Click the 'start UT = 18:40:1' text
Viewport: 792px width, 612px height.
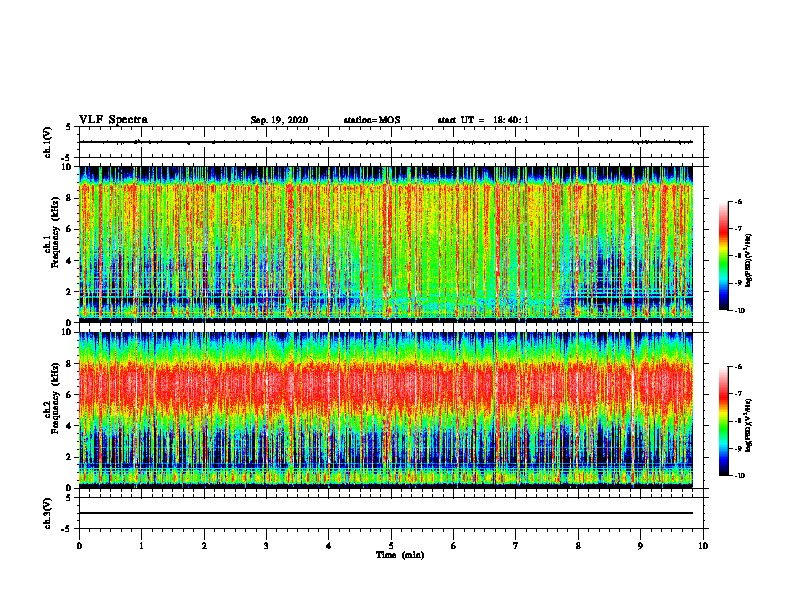[483, 120]
